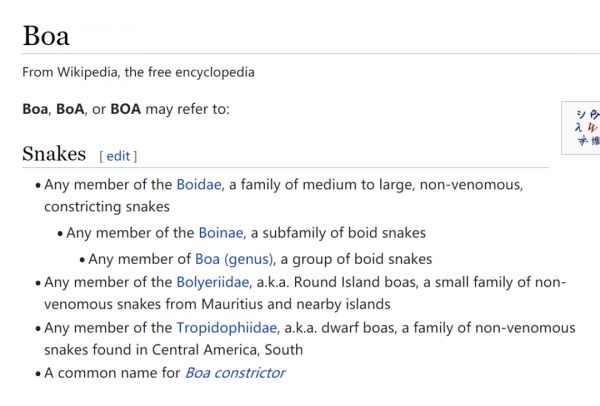Go to the Boa constrictor article
Image resolution: width=600 pixels, height=406 pixels.
(x=235, y=373)
